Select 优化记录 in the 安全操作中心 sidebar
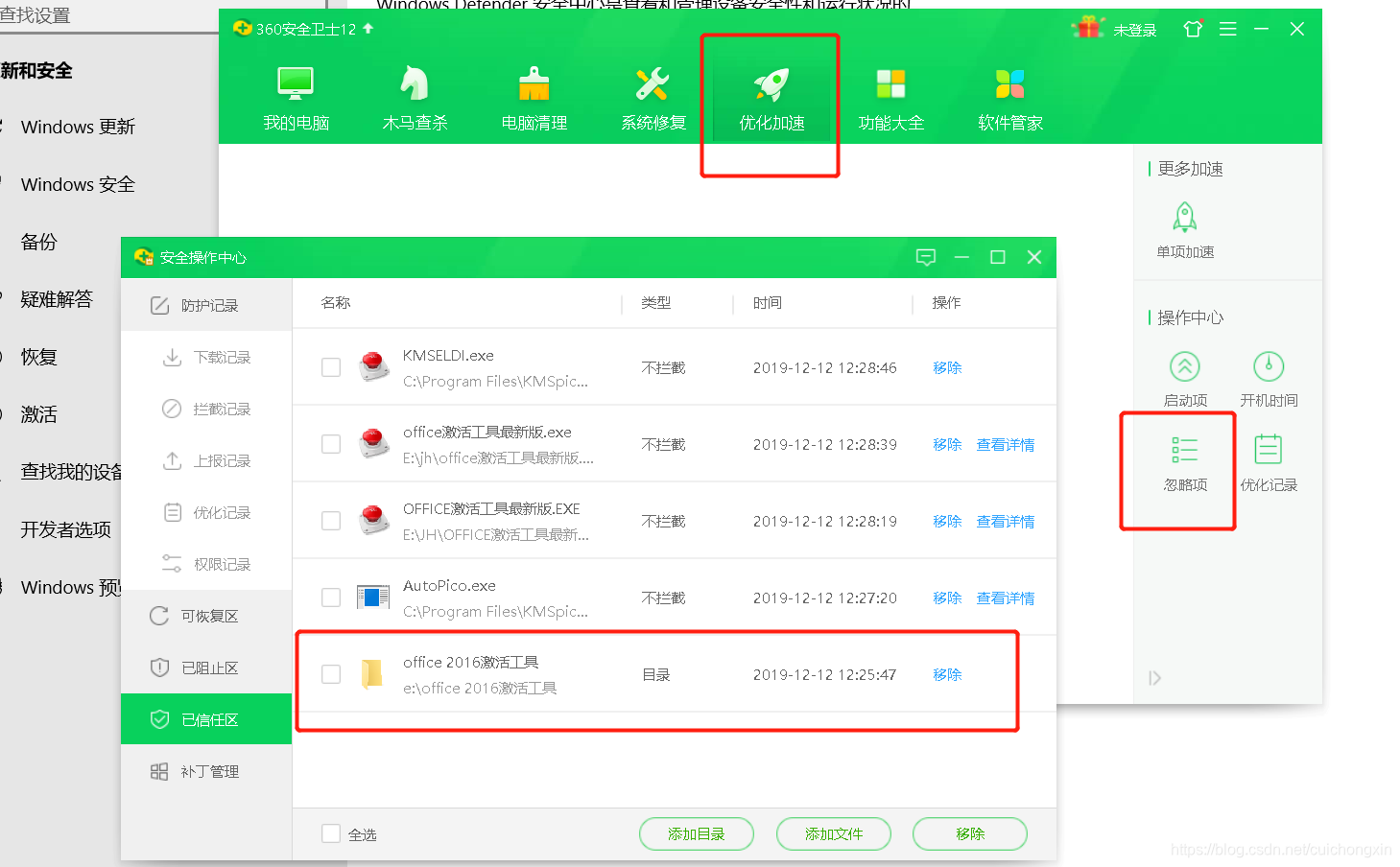 (206, 512)
